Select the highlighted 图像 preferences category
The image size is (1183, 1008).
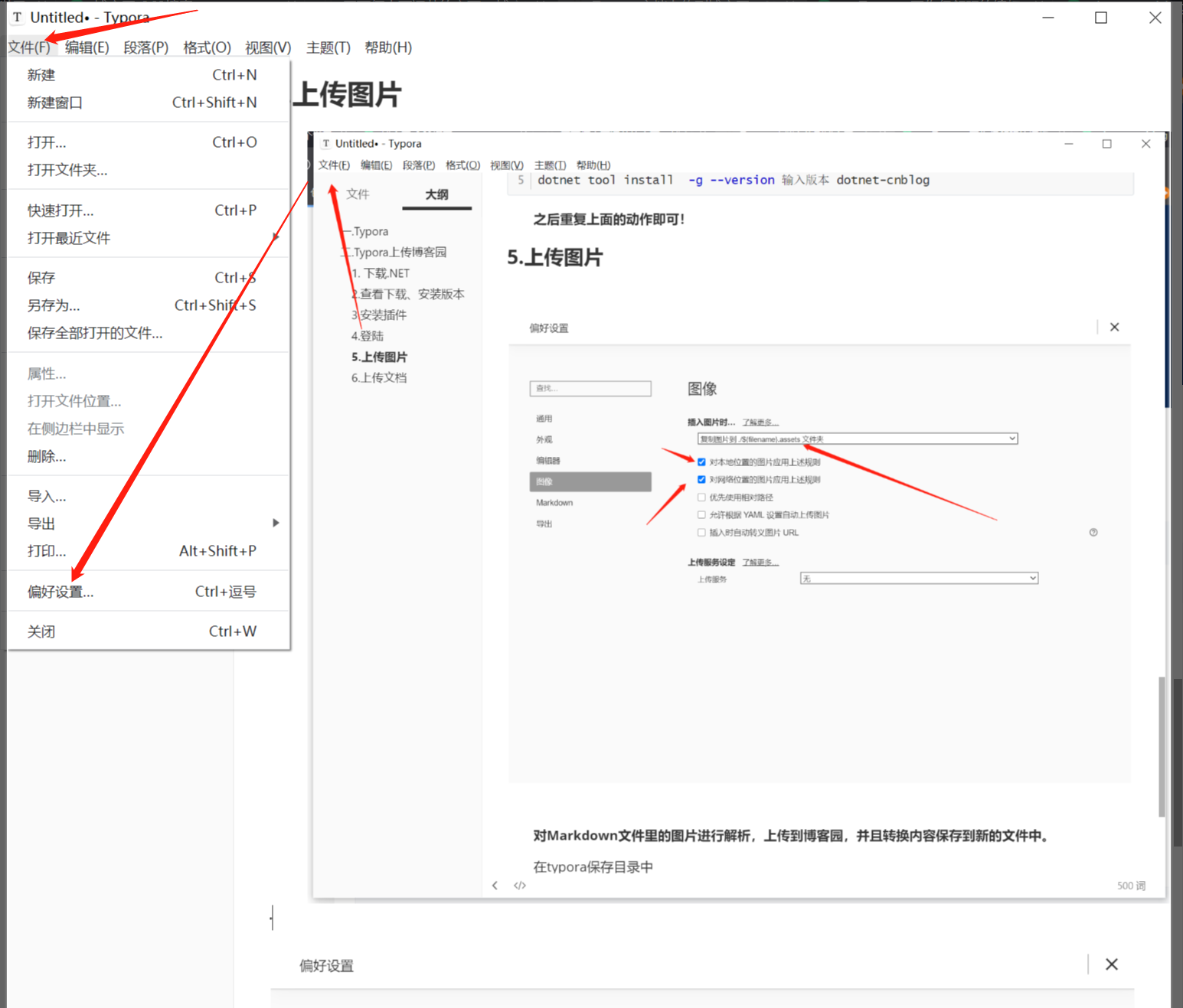coord(590,481)
